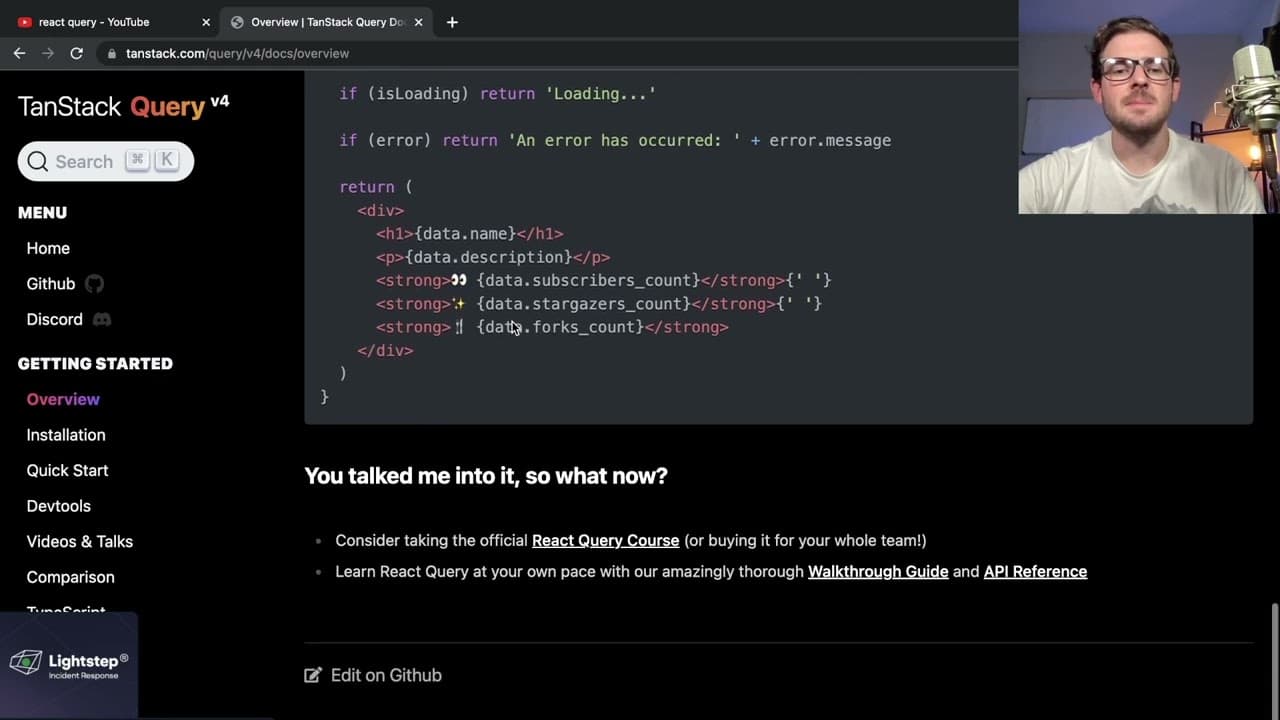Image resolution: width=1280 pixels, height=720 pixels.
Task: Open Videos & Talks page
Action: point(80,541)
